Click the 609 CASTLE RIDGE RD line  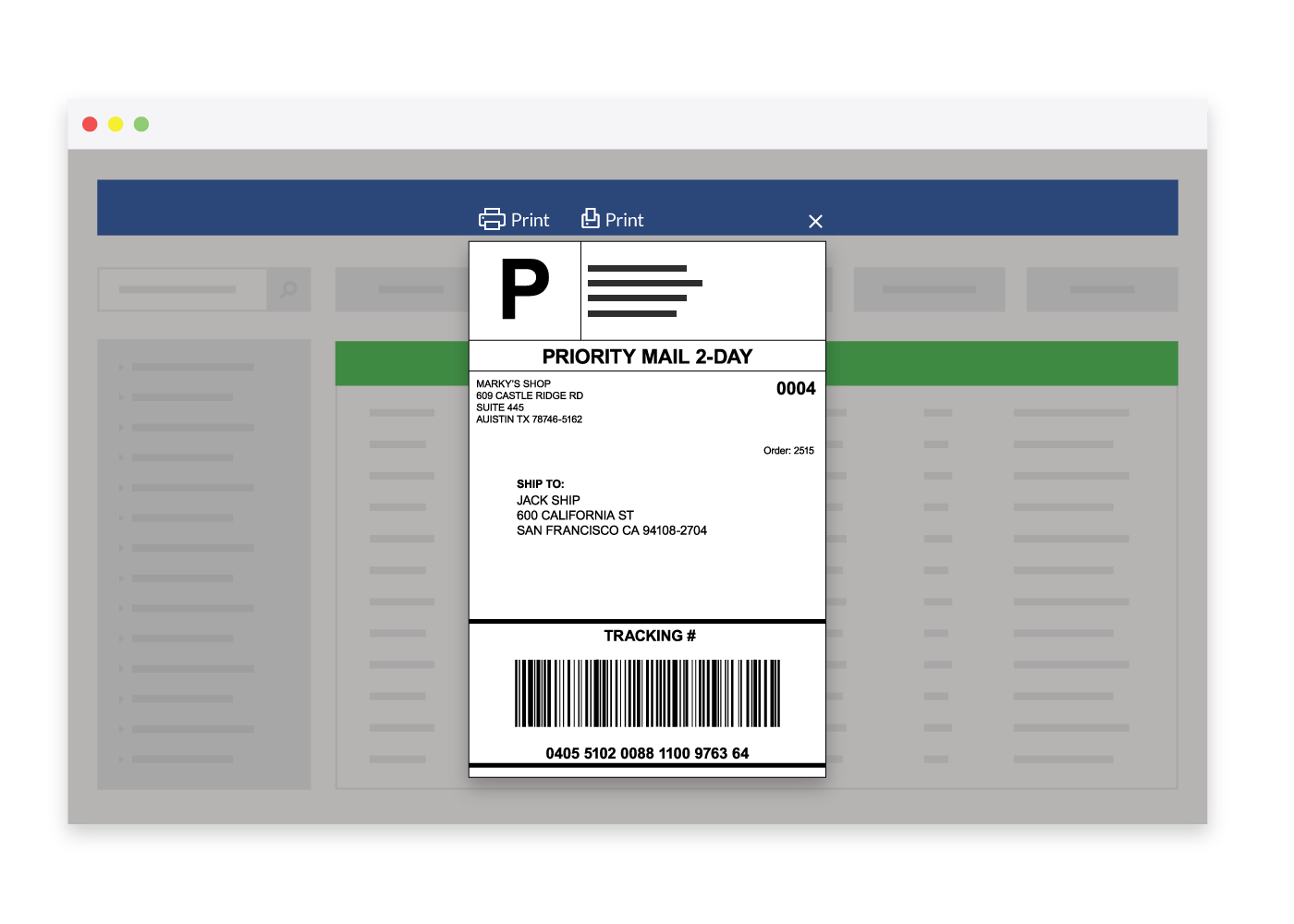pyautogui.click(x=530, y=395)
